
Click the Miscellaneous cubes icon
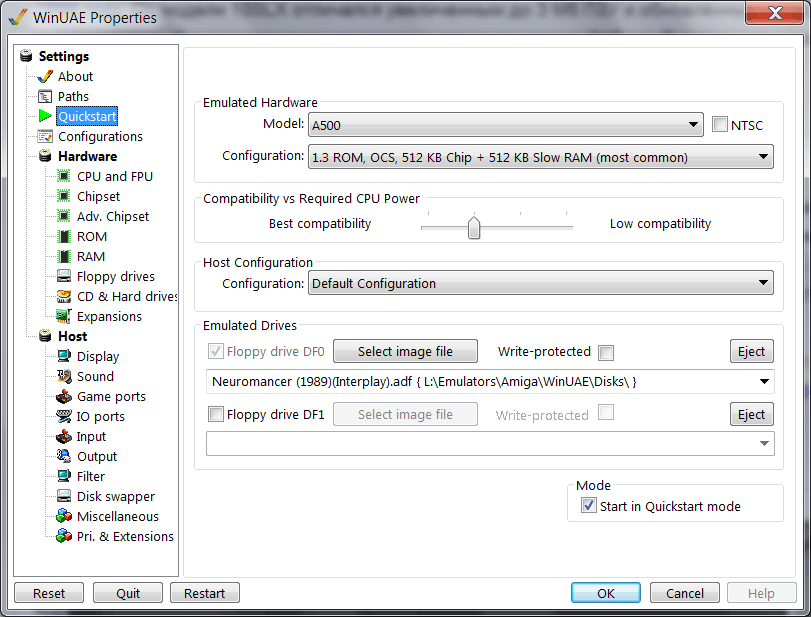(64, 516)
